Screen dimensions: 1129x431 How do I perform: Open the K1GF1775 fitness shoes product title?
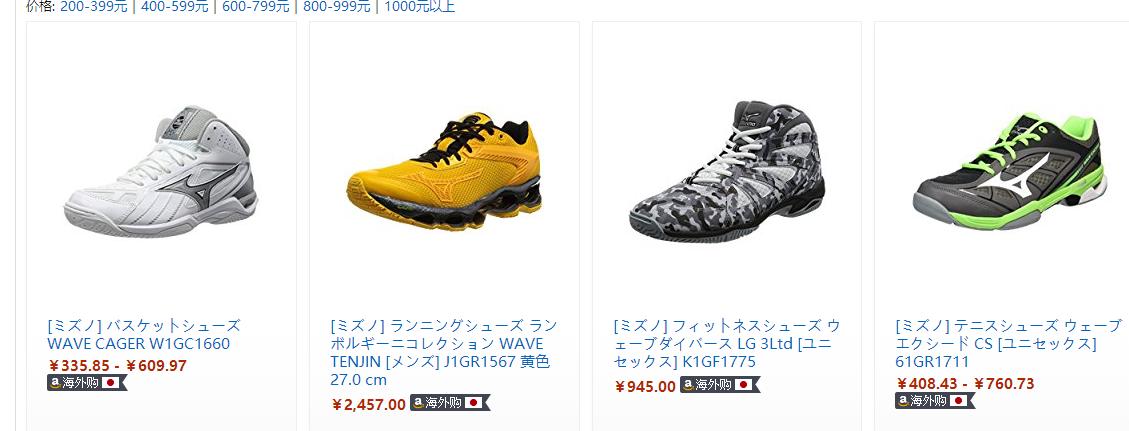[727, 343]
